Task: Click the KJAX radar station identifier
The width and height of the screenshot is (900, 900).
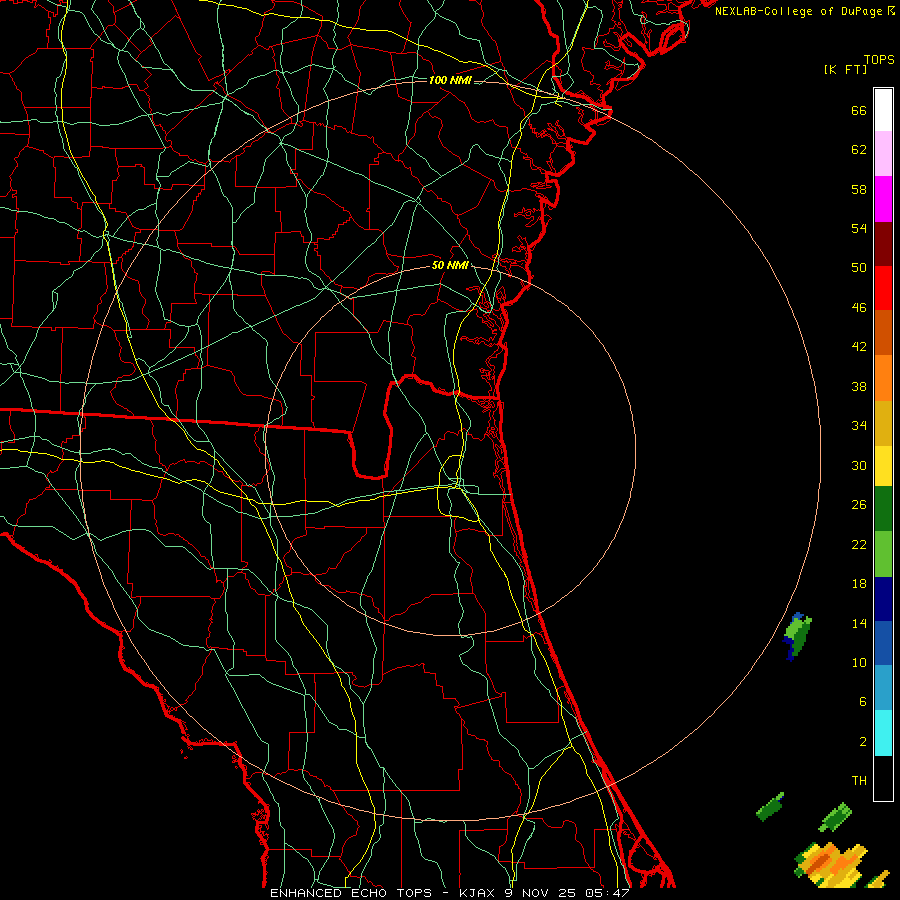Action: [x=478, y=893]
